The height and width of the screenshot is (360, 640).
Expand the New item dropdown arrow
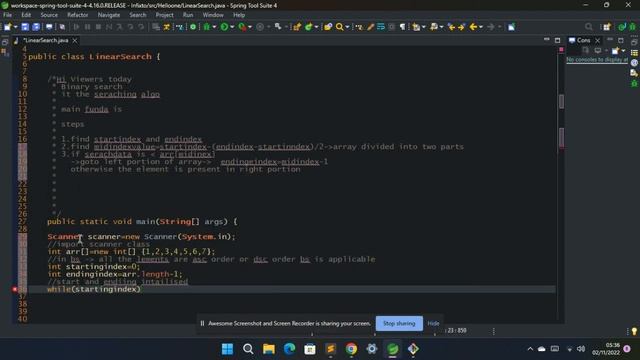point(16,27)
